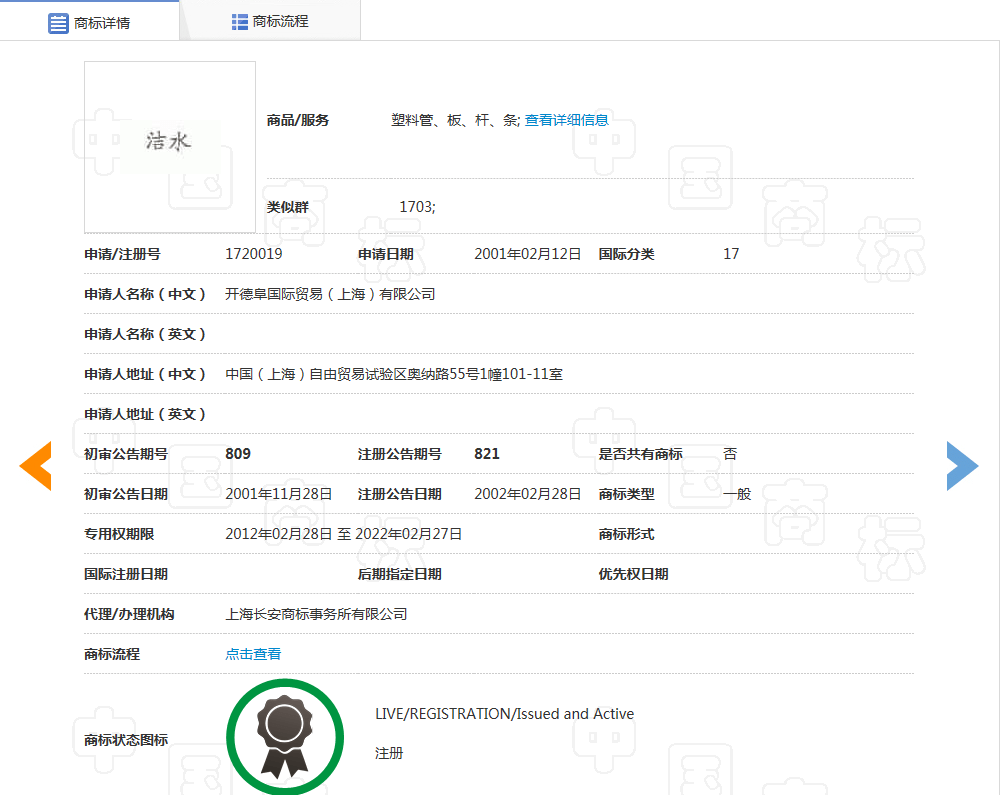The image size is (1000, 795).
Task: Open the 洁水 trademark image thumbnail
Action: pos(170,147)
